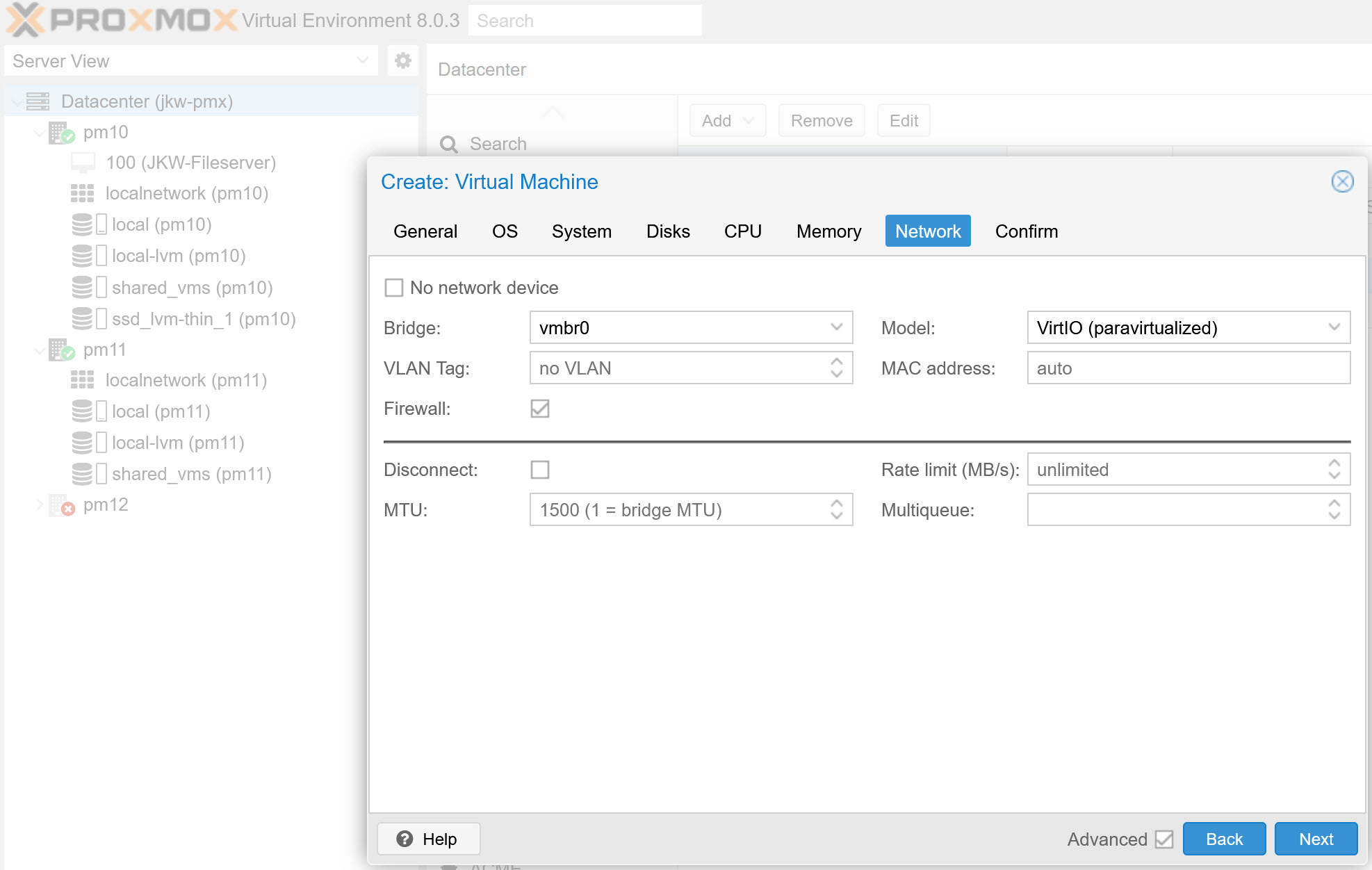This screenshot has height=870, width=1372.
Task: Click the Help question mark icon
Action: [x=405, y=839]
